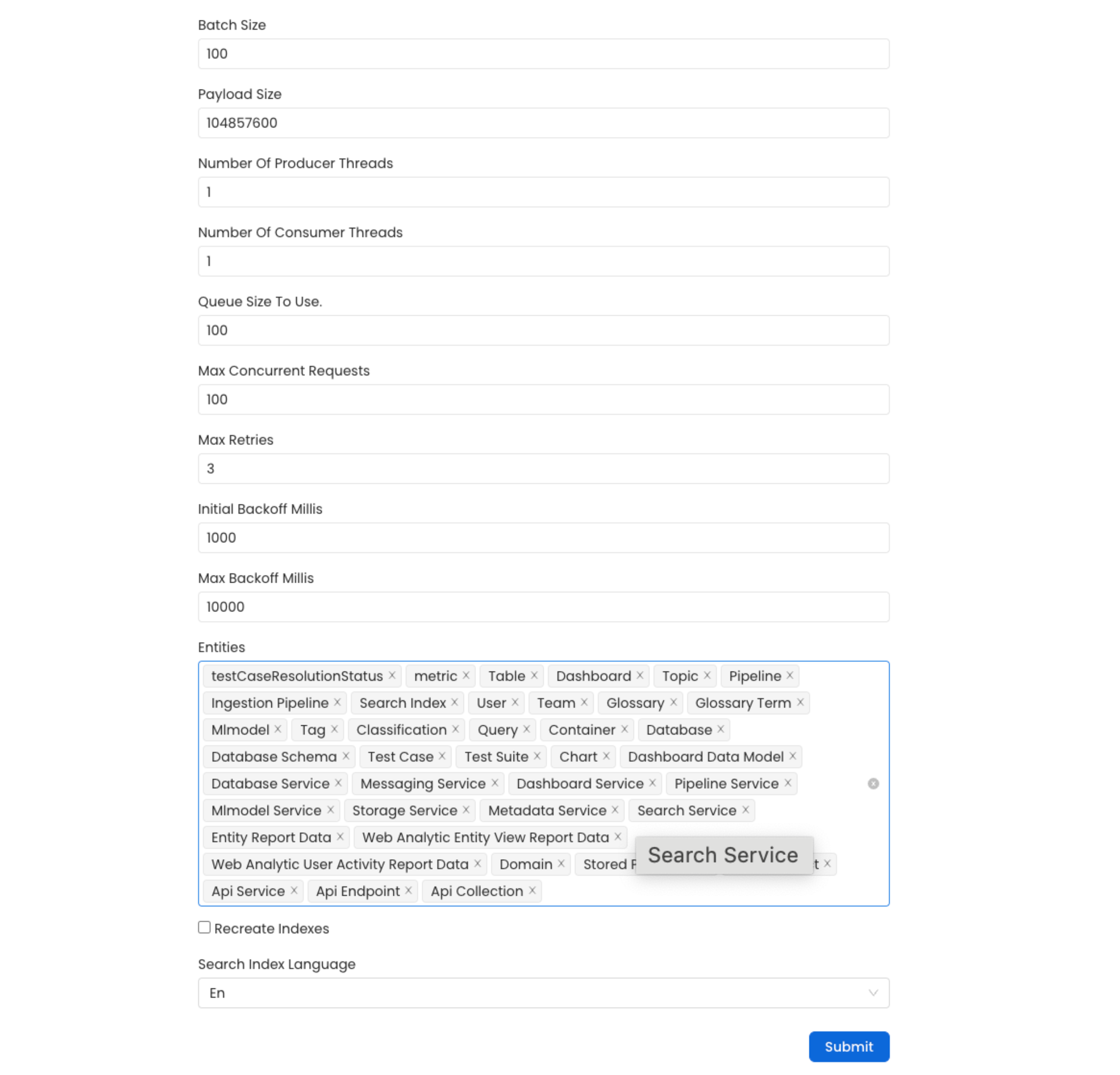Select the Max Retries input

click(543, 469)
